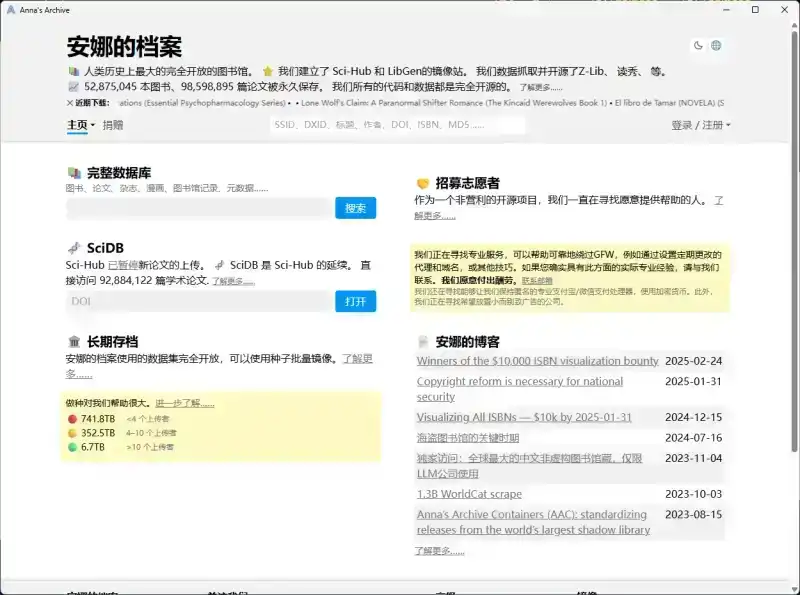Click the globe language selector icon
Image resolution: width=800 pixels, height=595 pixels.
[716, 45]
